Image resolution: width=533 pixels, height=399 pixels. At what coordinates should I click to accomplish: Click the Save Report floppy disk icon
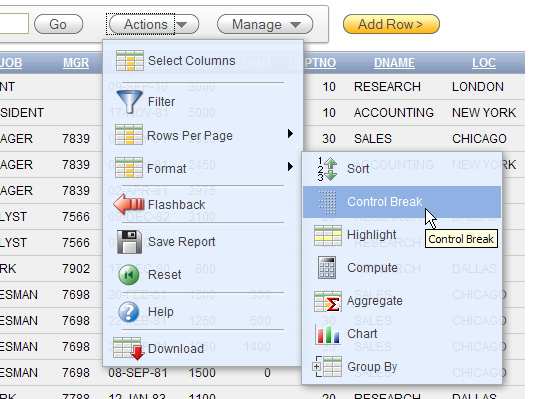tap(129, 242)
